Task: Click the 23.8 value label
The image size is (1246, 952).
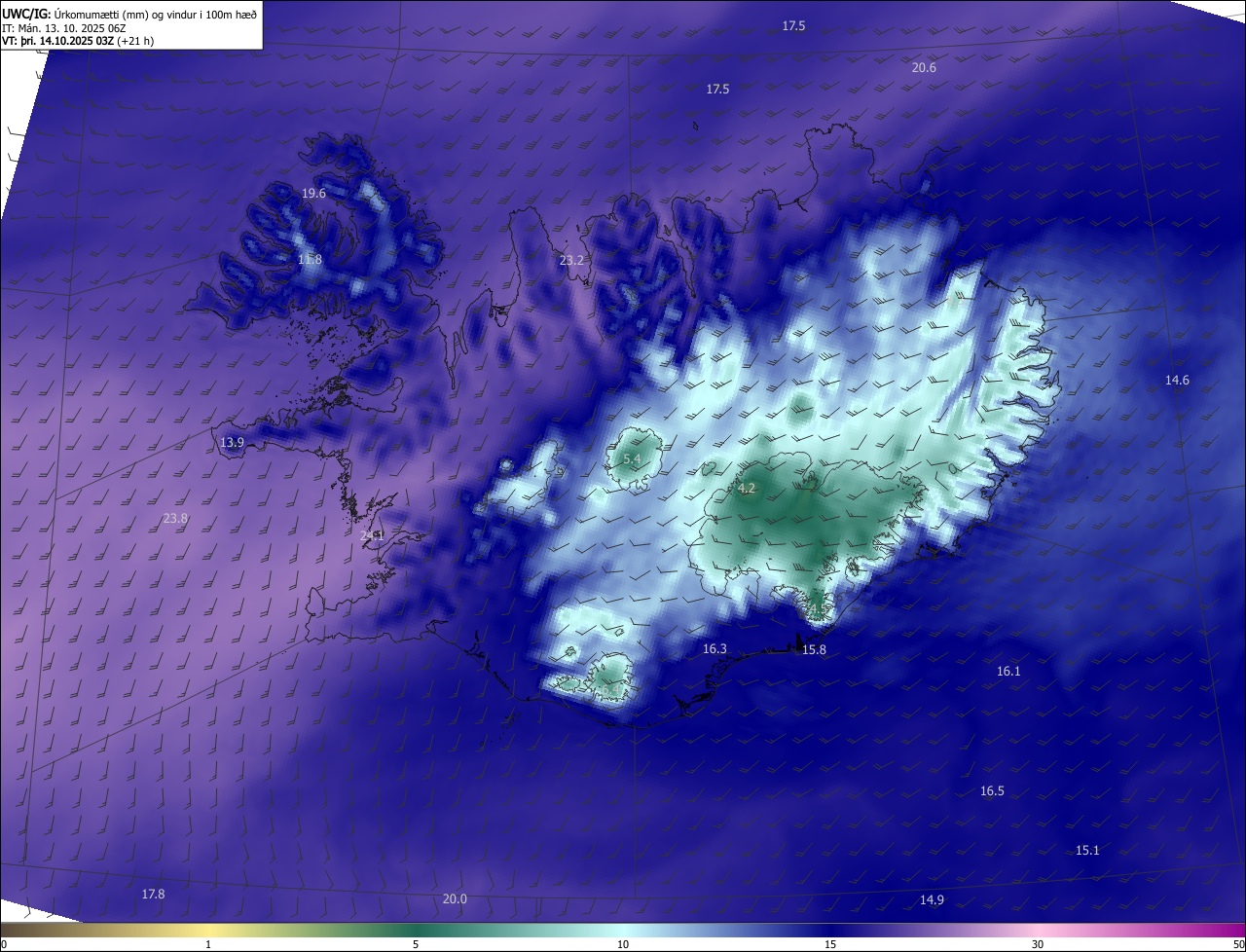Action: point(175,519)
